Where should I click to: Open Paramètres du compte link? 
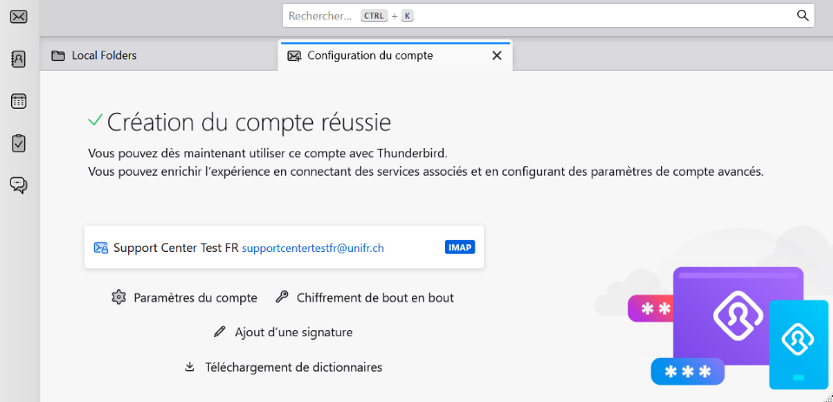(x=195, y=298)
